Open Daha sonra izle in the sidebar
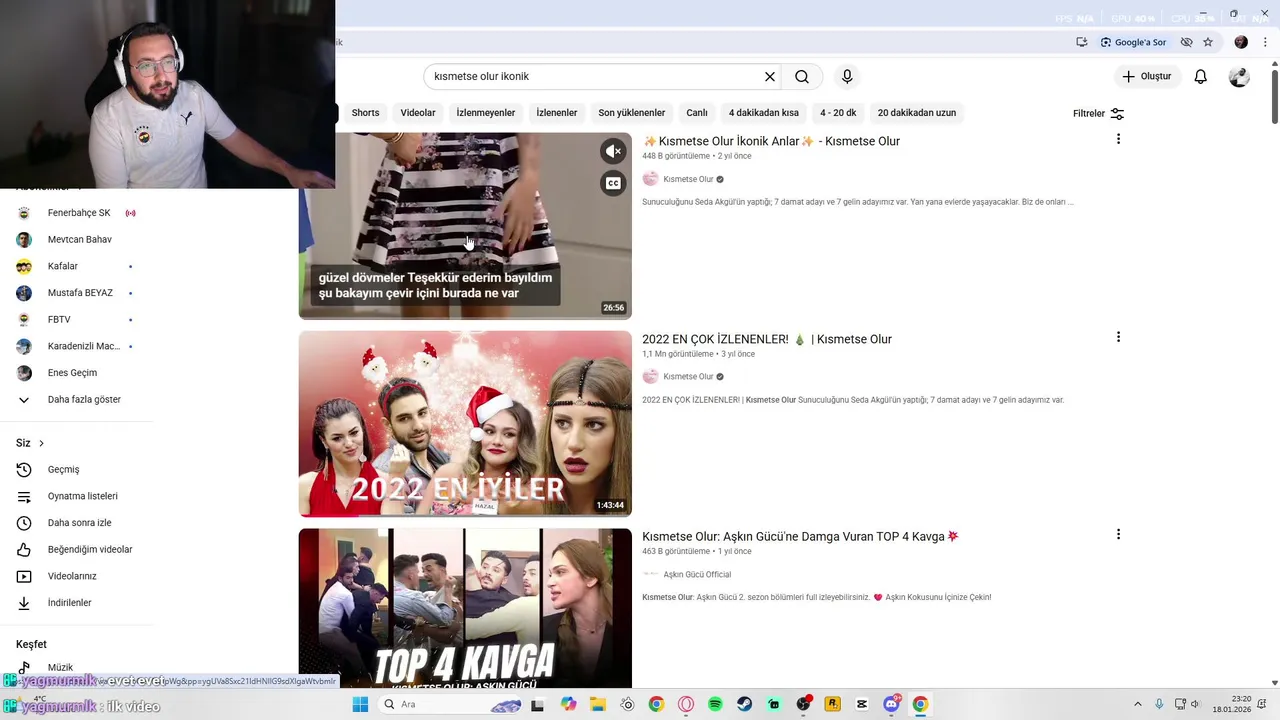The width and height of the screenshot is (1280, 720). 78,523
